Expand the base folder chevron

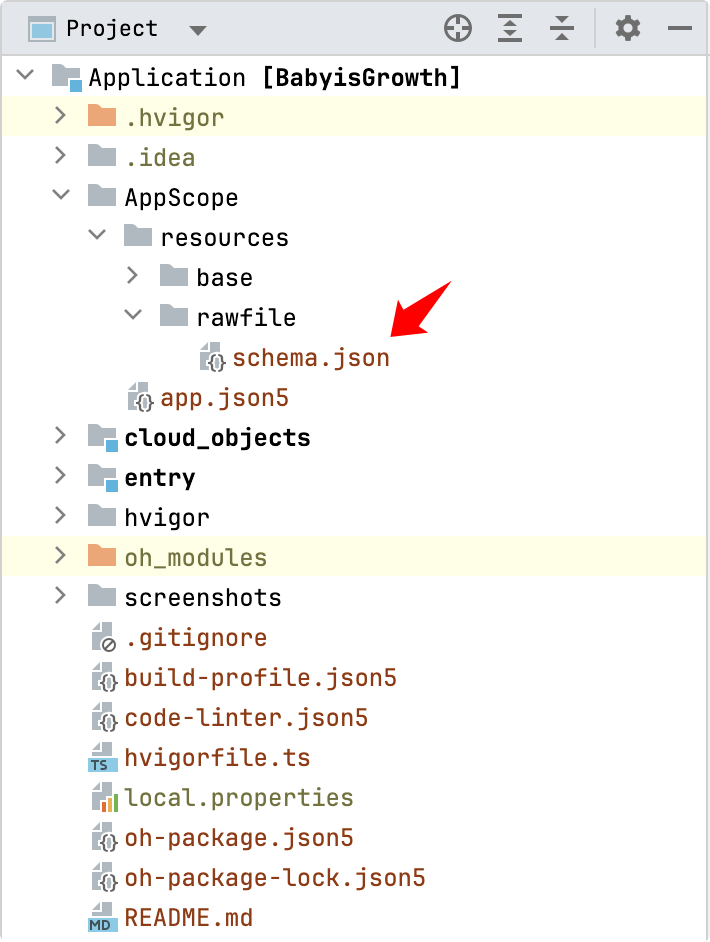pyautogui.click(x=132, y=275)
